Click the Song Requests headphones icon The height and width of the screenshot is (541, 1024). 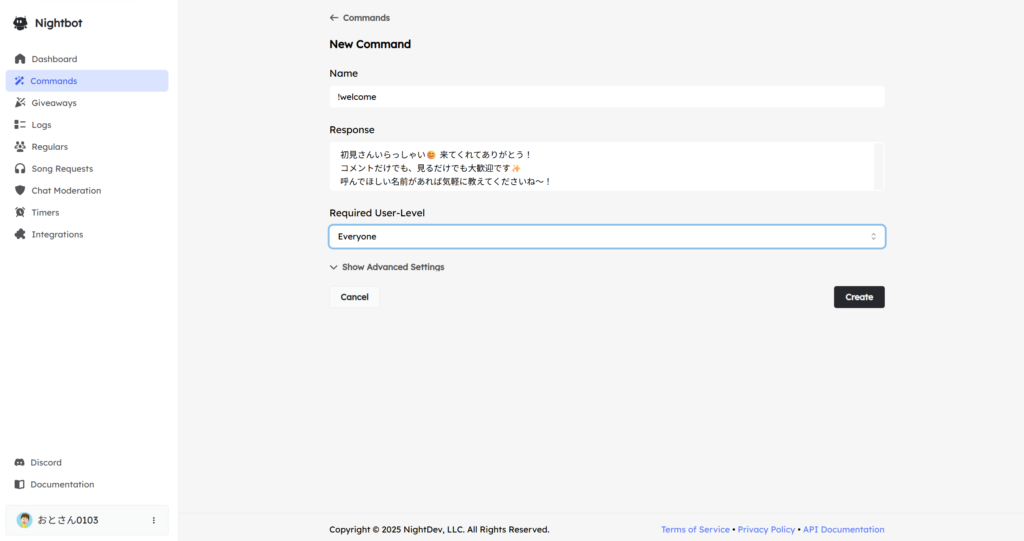(x=20, y=169)
